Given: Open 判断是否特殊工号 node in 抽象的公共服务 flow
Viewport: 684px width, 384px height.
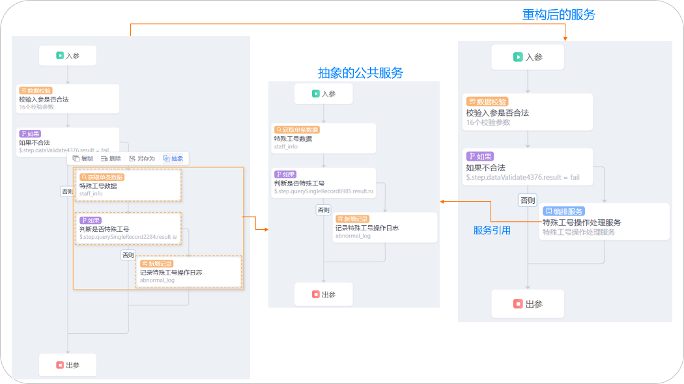Looking at the screenshot, I should point(324,183).
